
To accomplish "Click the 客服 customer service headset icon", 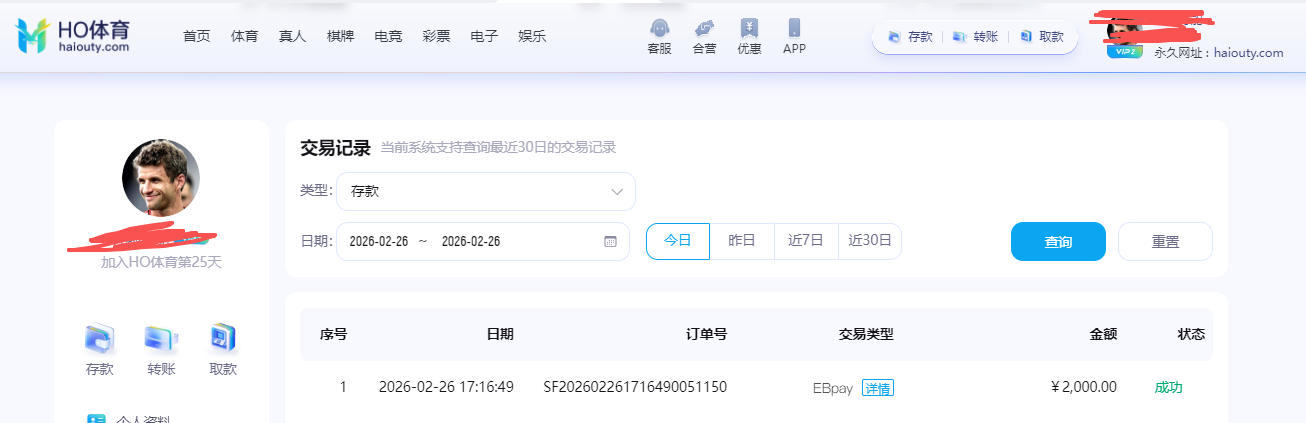I will pyautogui.click(x=659, y=29).
